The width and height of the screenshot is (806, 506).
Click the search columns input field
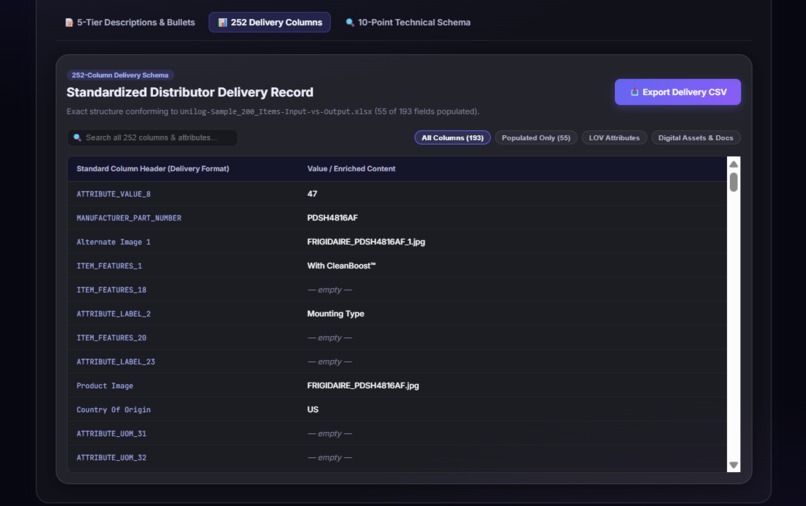(152, 138)
